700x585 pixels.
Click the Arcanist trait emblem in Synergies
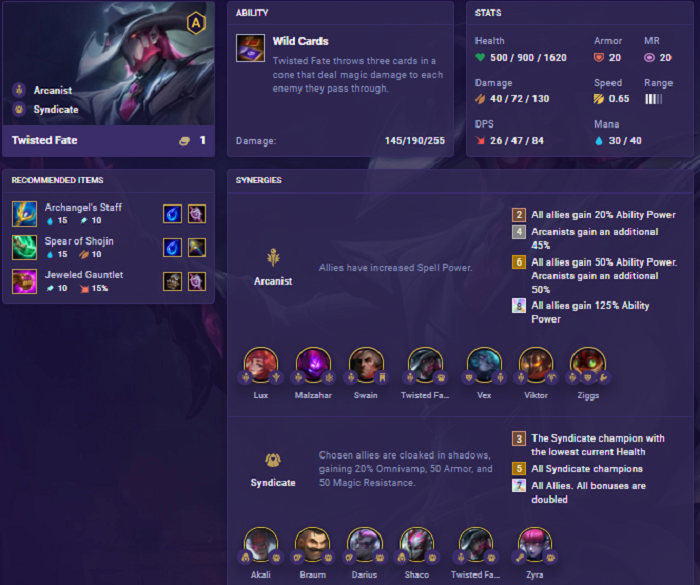click(x=273, y=258)
